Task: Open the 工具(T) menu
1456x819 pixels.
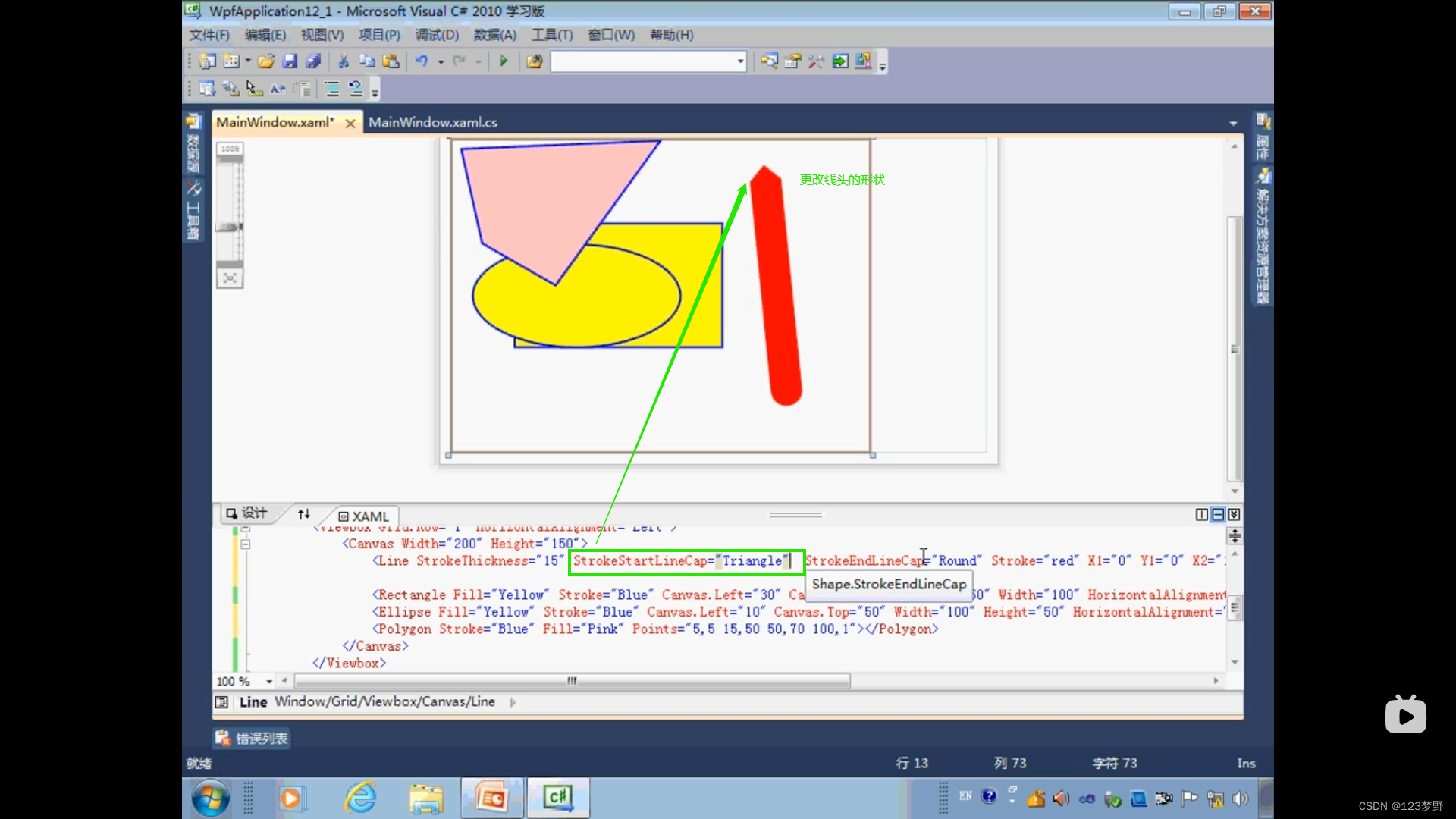Action: click(x=552, y=35)
